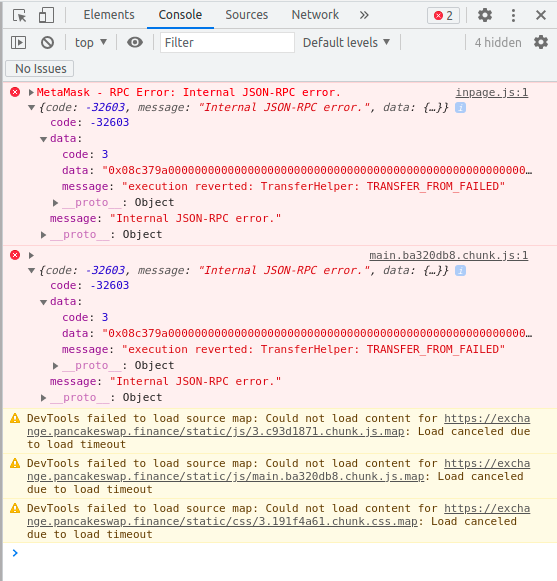The width and height of the screenshot is (557, 581).
Task: Expand the second error's stack trace arrow
Action: (31, 255)
